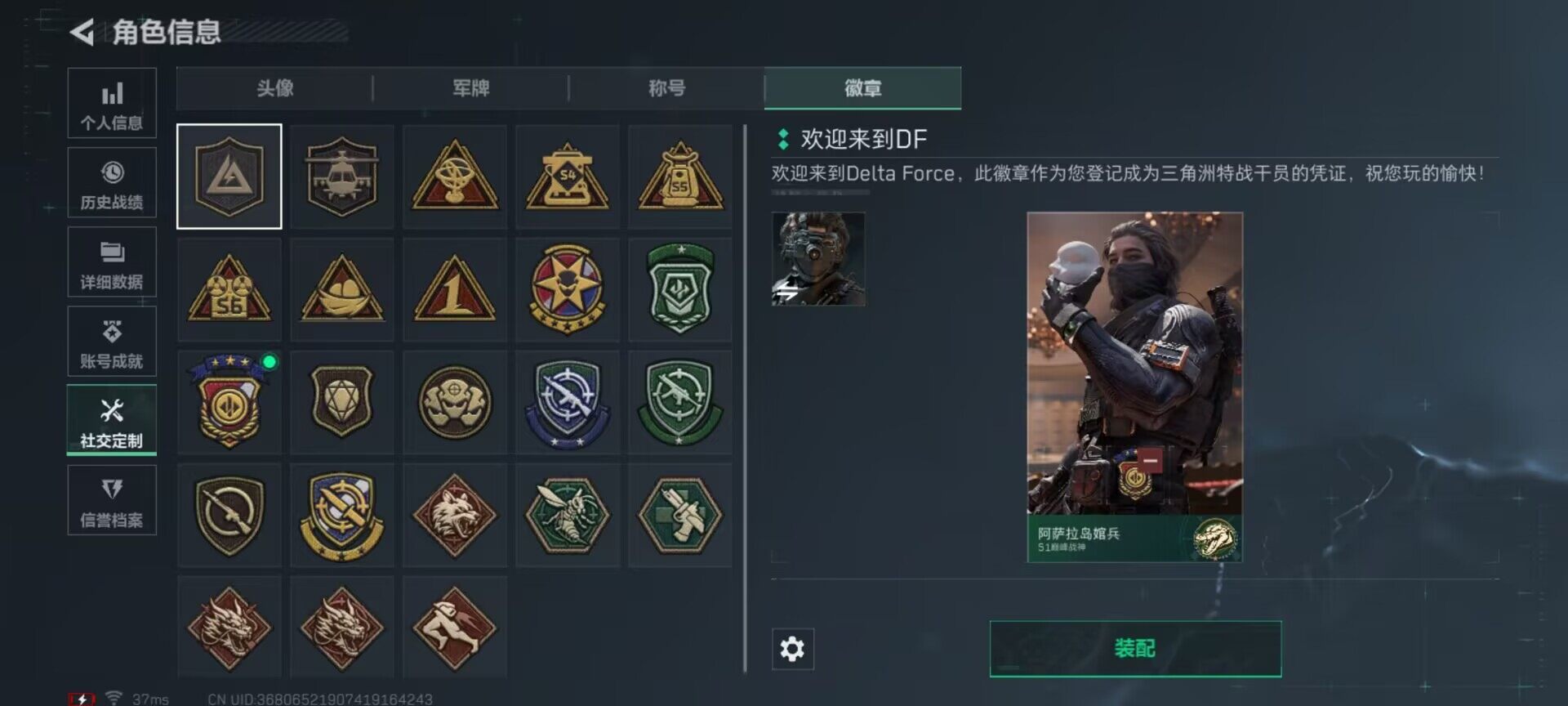Select the first dragon head badge
Viewport: 1568px width, 706px height.
pos(229,627)
